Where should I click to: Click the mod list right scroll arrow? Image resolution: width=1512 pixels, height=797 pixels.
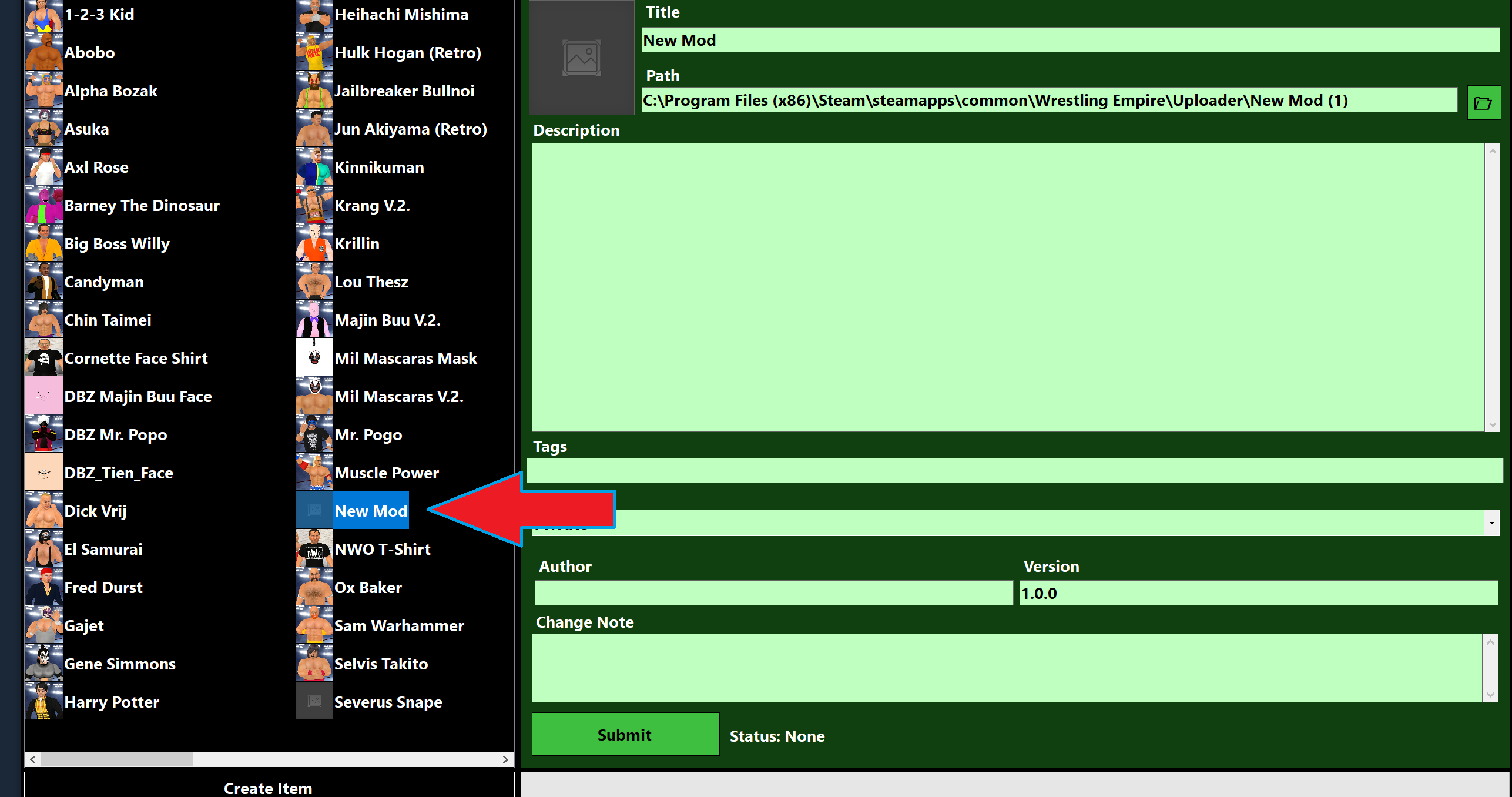click(x=505, y=759)
